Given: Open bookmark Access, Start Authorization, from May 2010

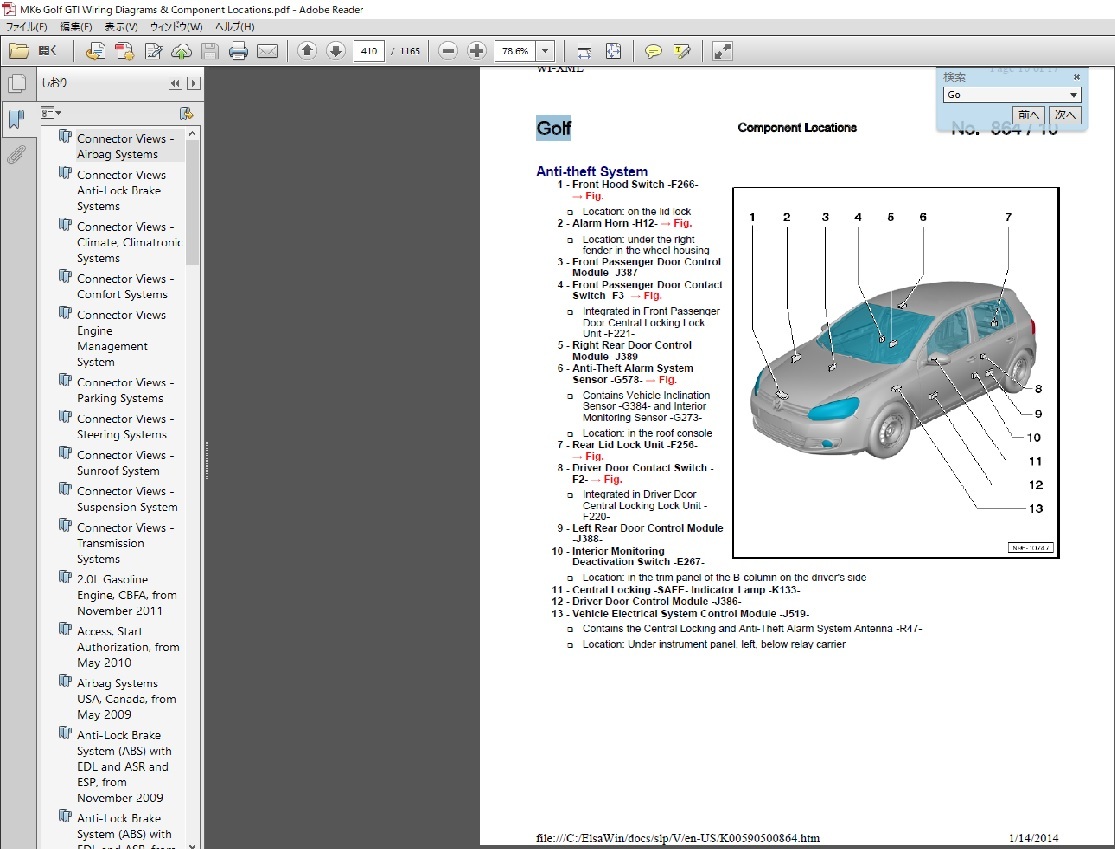Looking at the screenshot, I should click(x=129, y=647).
